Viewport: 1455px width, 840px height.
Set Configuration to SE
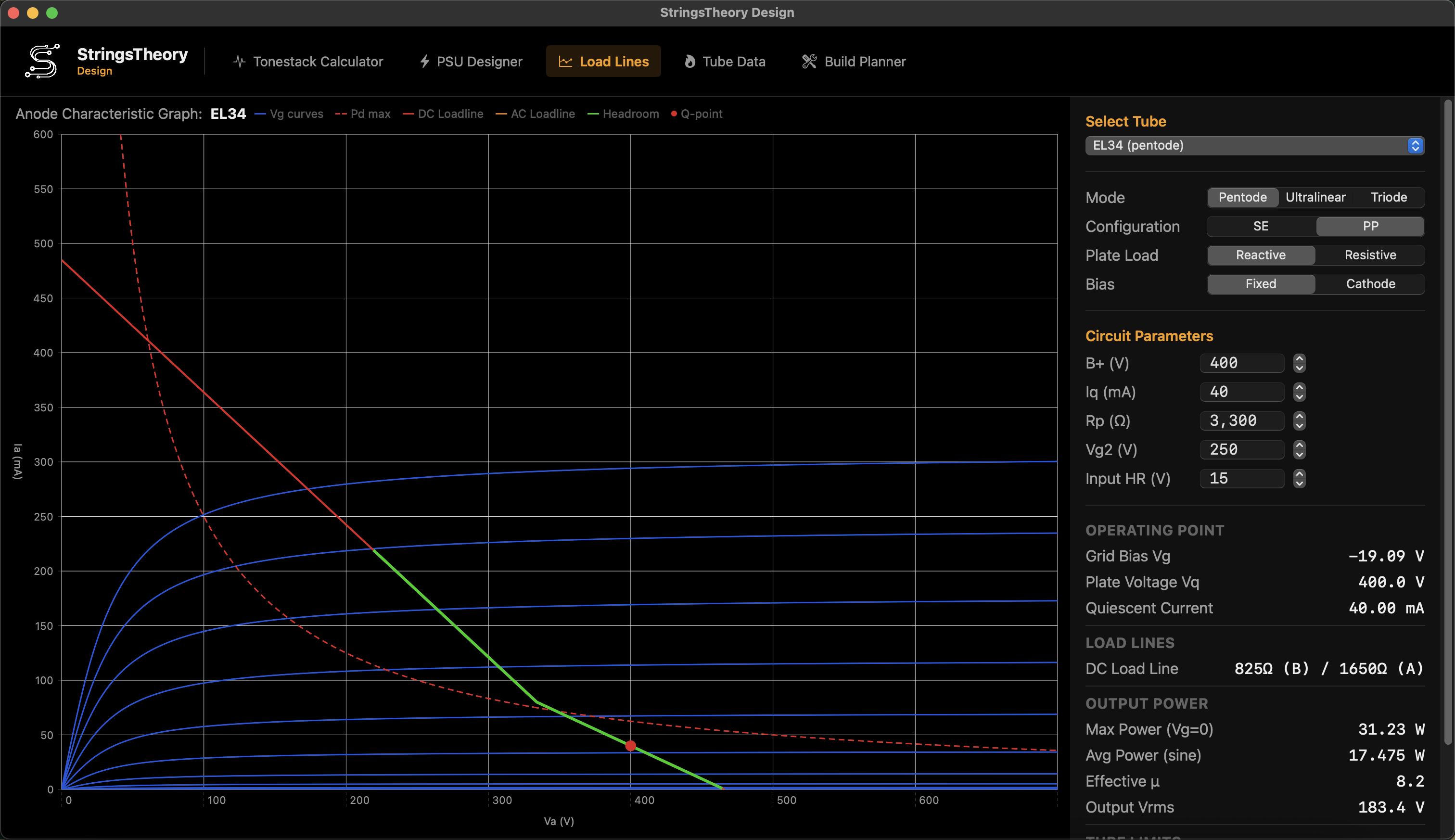point(1260,226)
